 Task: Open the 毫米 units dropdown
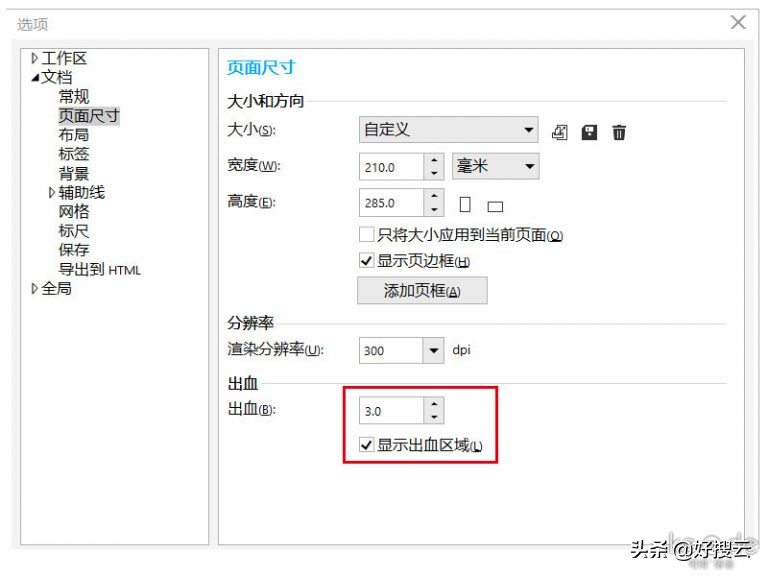(495, 167)
